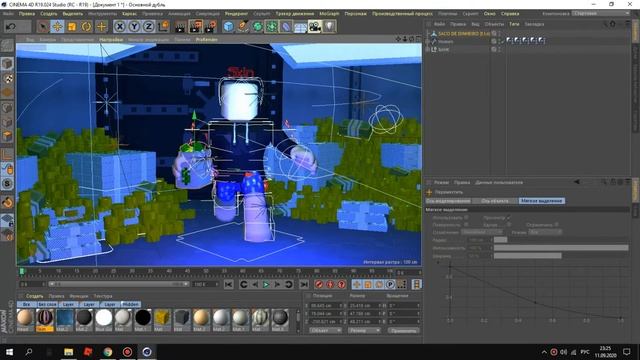Play the animation forwards

coord(266,284)
